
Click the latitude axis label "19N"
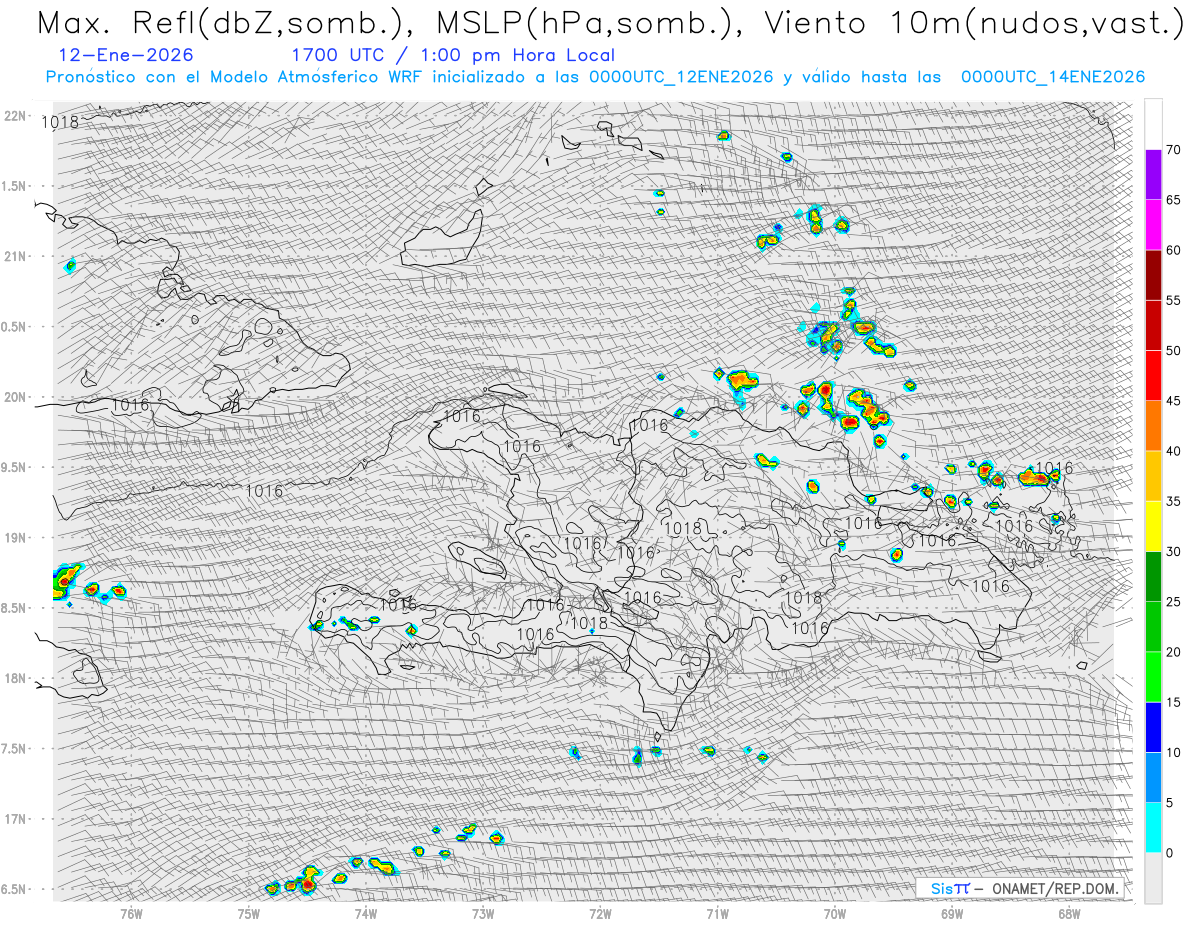pos(15,538)
